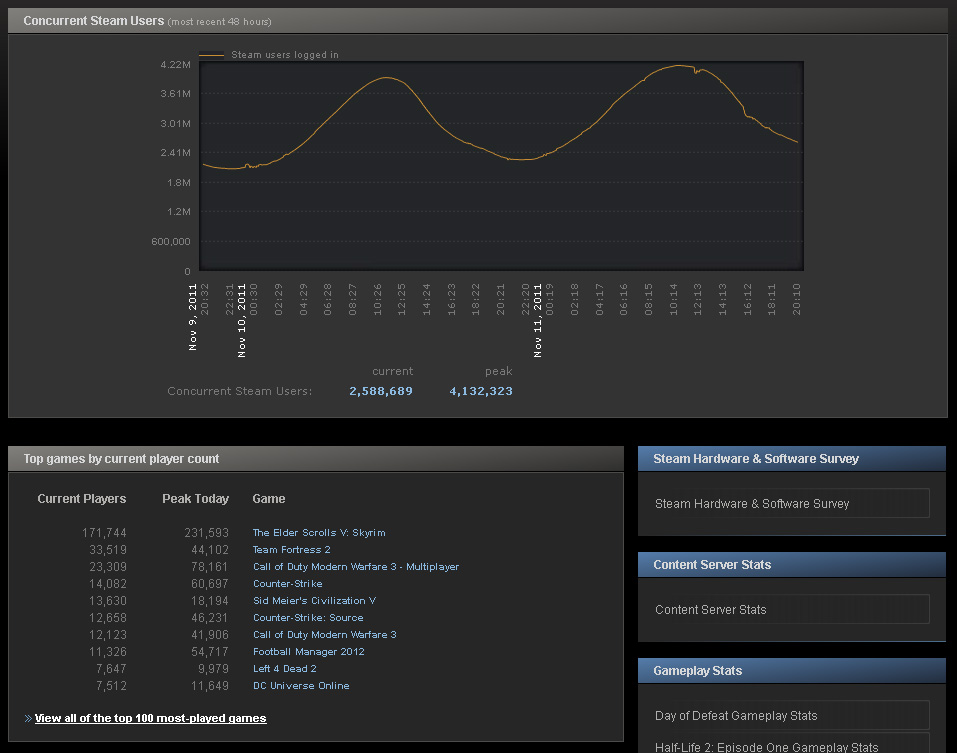Viewport: 957px width, 753px height.
Task: Select peak users value 4,132,323
Action: tap(481, 391)
